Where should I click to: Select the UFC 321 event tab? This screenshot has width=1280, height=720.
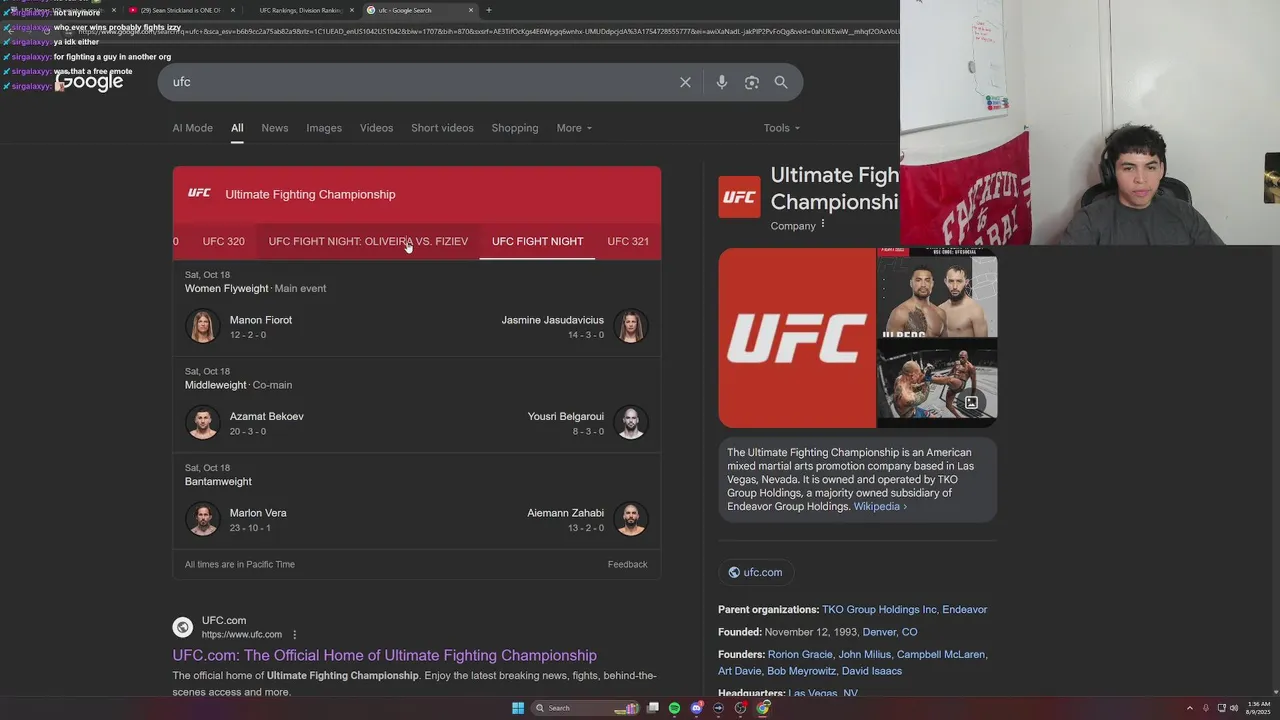[x=628, y=241]
